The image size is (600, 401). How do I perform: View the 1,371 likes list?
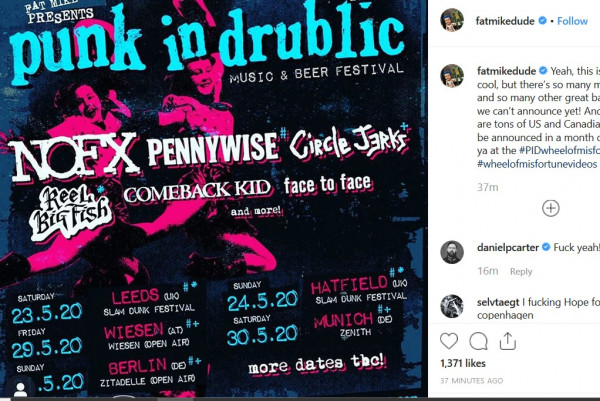463,363
